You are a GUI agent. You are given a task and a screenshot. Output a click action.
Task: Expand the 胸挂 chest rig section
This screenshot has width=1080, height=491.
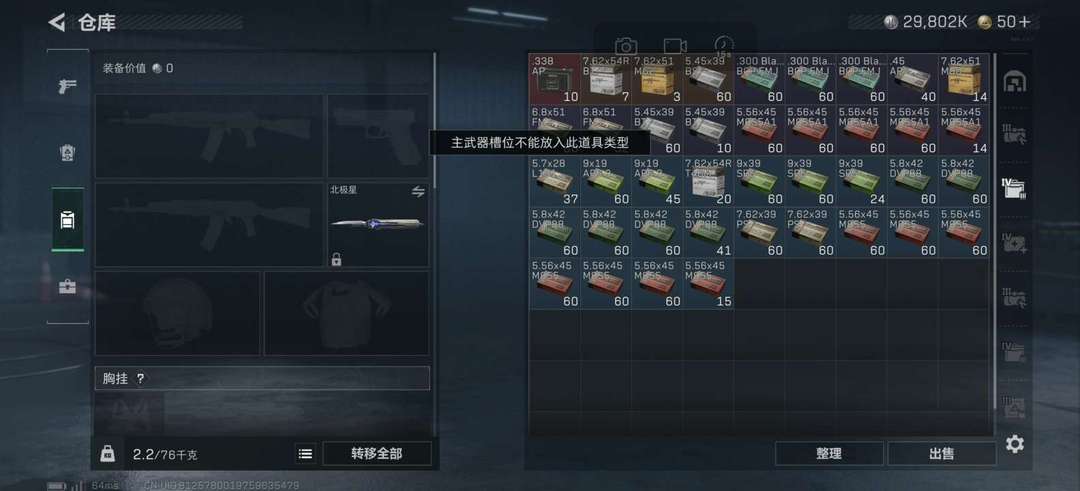tap(262, 378)
